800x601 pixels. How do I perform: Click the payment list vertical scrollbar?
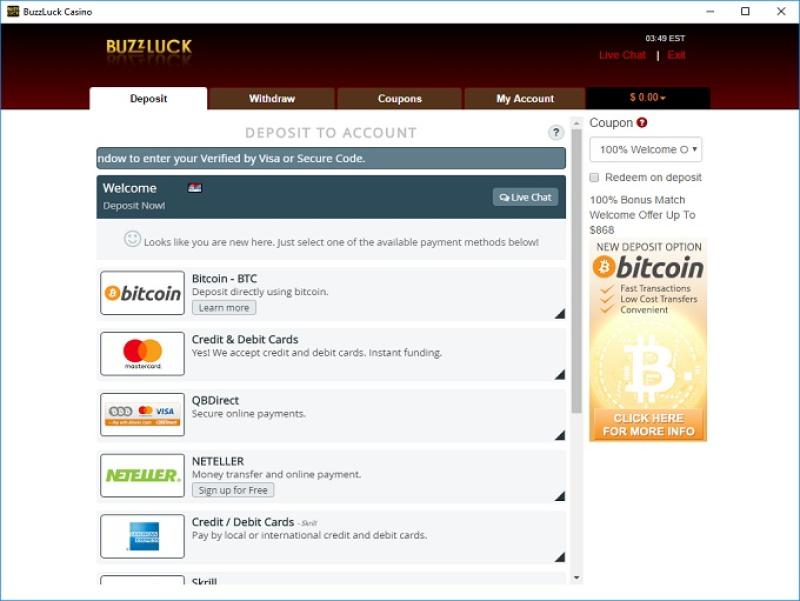(x=576, y=300)
